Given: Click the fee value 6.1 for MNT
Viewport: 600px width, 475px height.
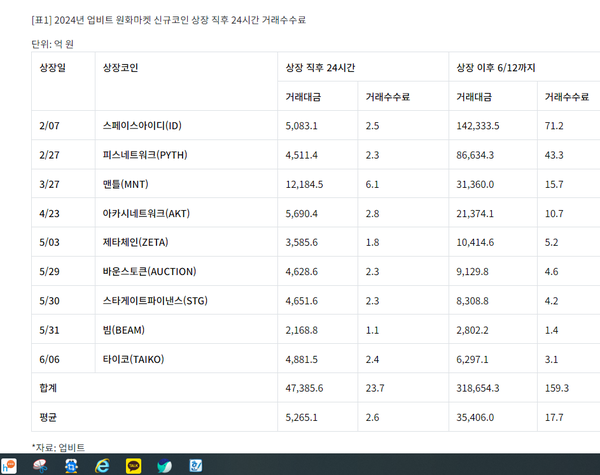Looking at the screenshot, I should pos(372,184).
